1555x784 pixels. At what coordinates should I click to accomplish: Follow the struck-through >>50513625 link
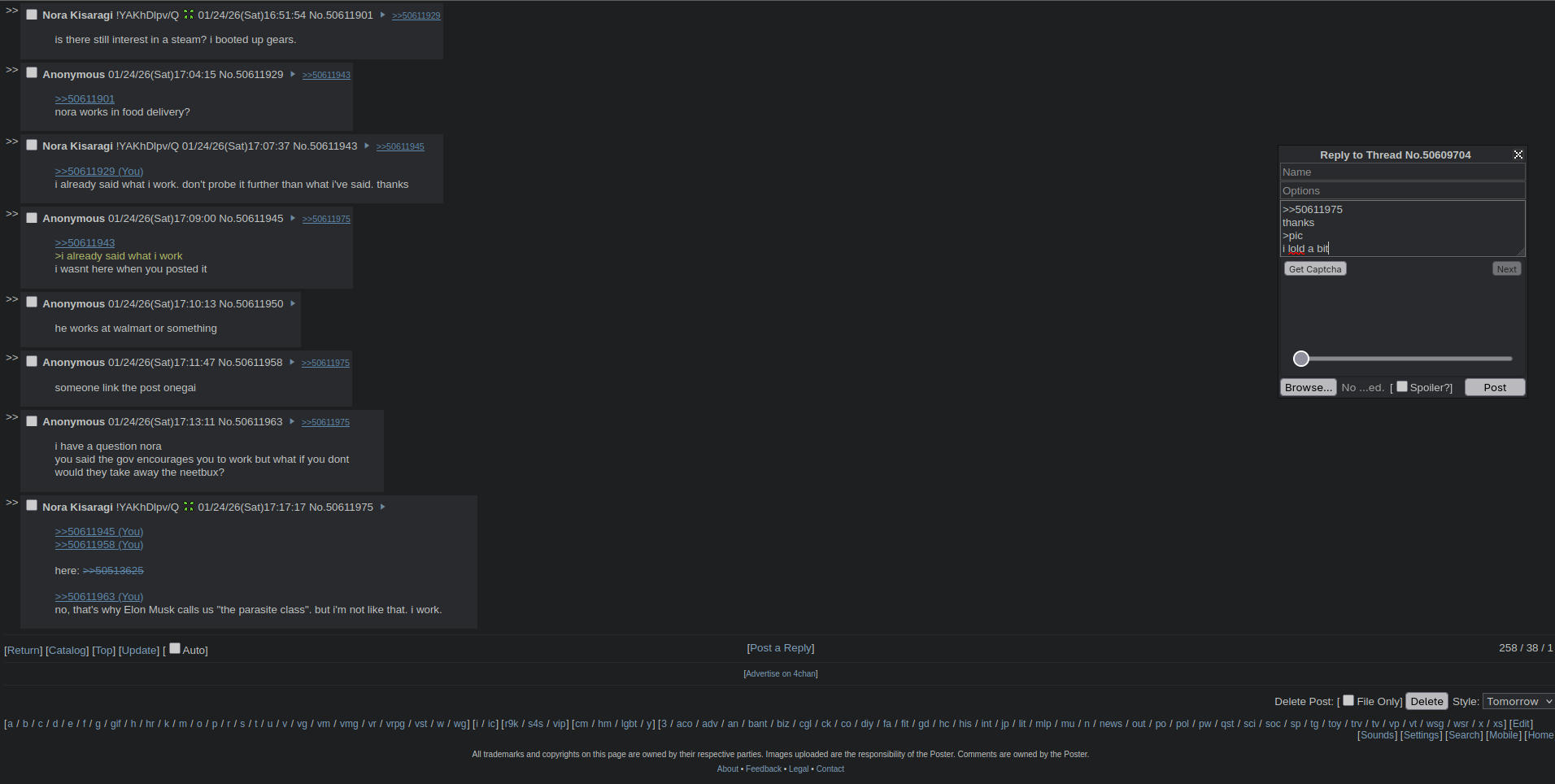point(113,571)
